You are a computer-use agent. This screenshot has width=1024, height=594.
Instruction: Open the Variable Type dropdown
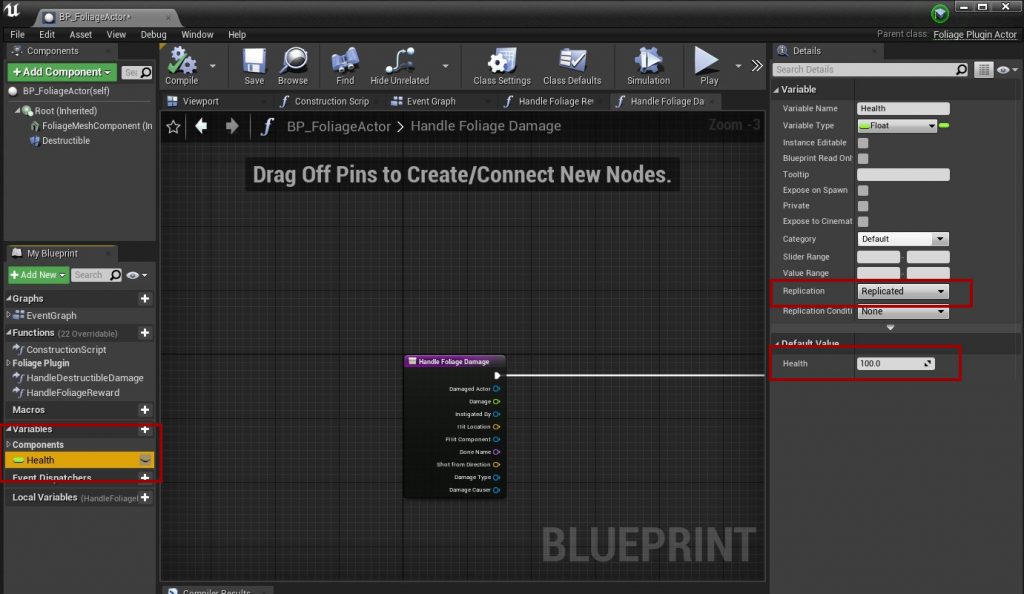pos(897,125)
